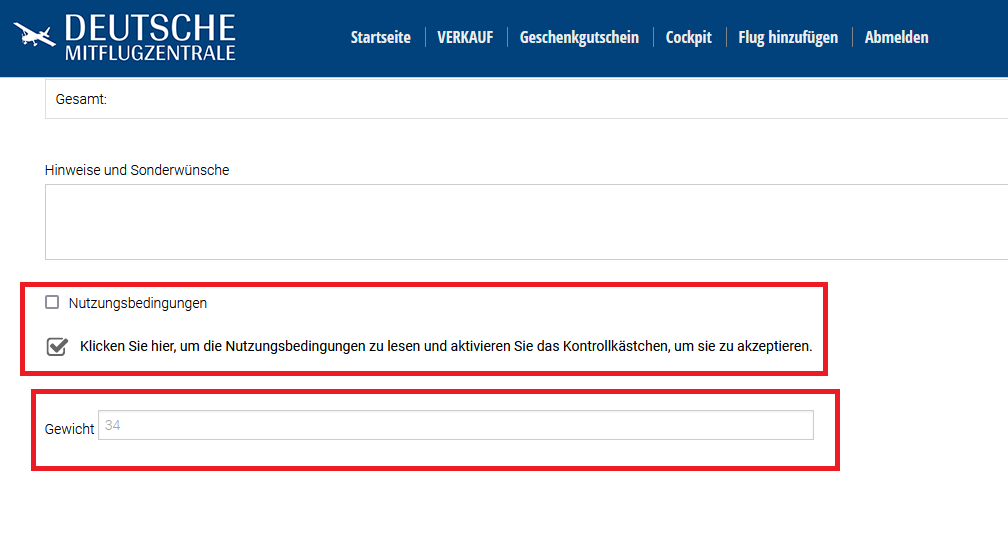This screenshot has width=1008, height=541.
Task: Log out via the Abmelden link
Action: click(896, 37)
